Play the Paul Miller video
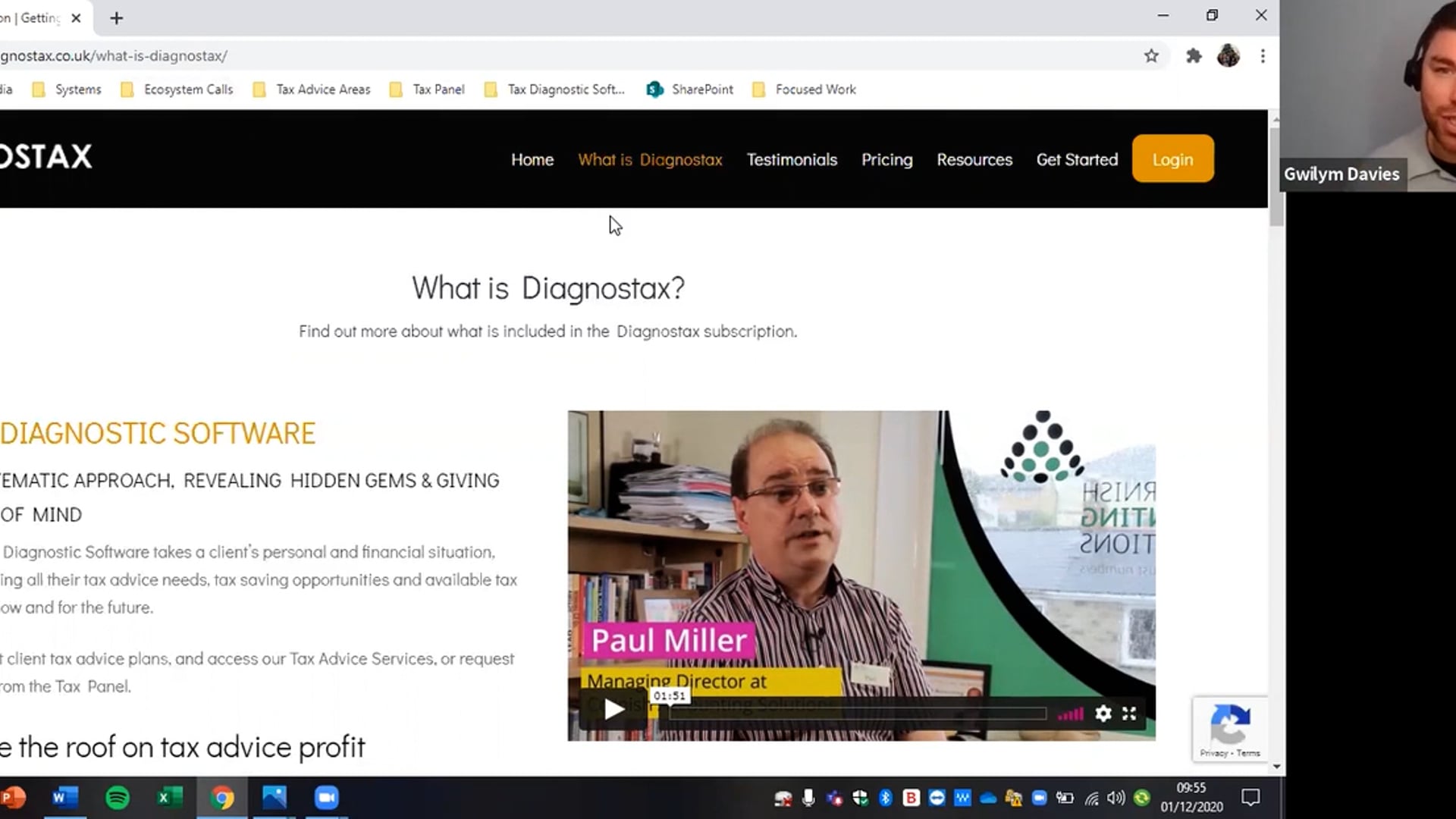The width and height of the screenshot is (1456, 819). point(613,710)
